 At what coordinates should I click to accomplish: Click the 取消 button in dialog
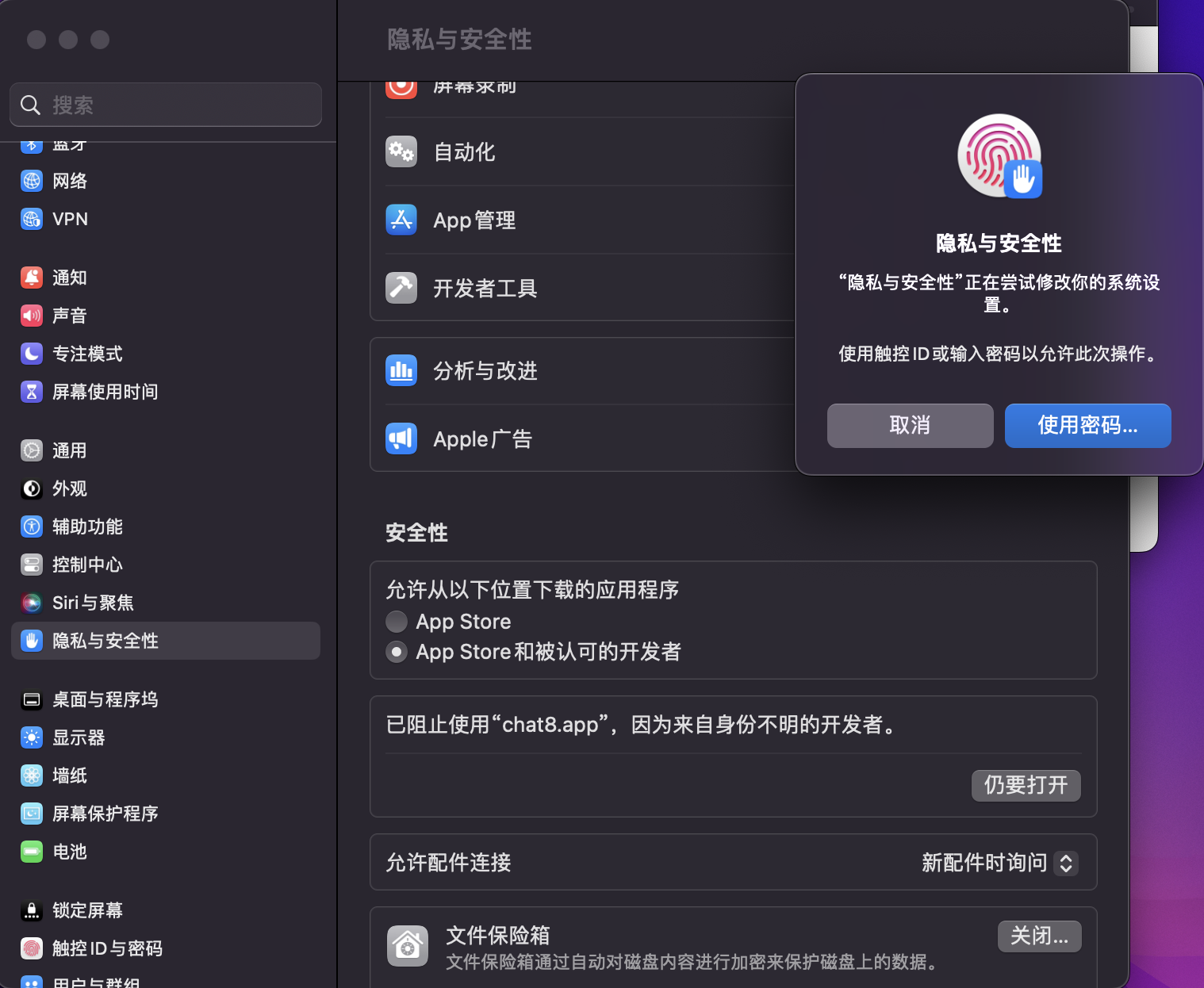[910, 426]
